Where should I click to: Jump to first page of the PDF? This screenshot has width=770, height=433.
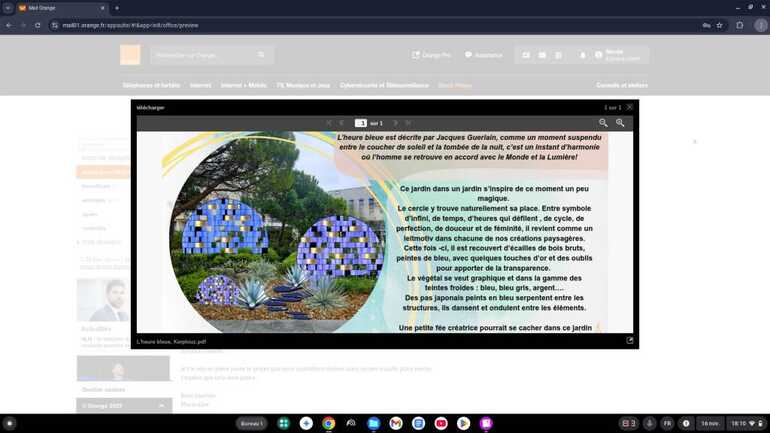point(328,123)
